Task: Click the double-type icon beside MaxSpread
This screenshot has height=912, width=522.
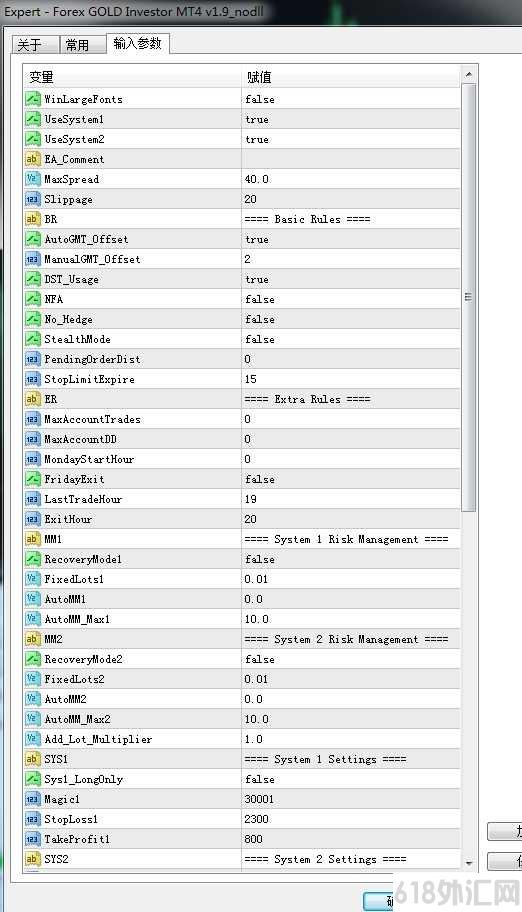Action: [x=33, y=179]
